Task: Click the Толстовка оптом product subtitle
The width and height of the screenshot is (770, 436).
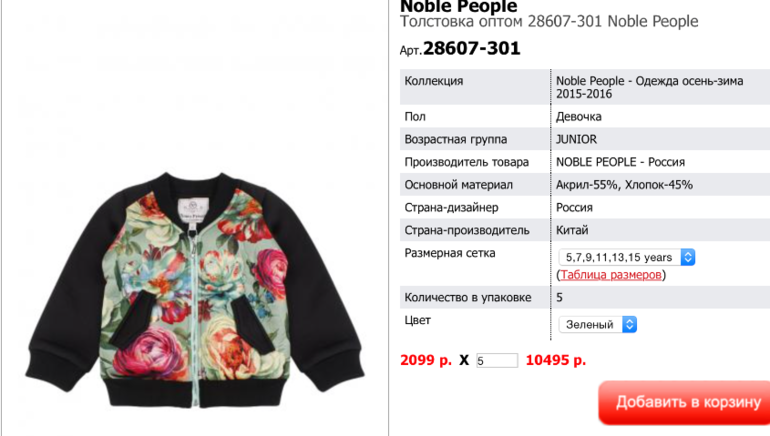Action: [549, 22]
